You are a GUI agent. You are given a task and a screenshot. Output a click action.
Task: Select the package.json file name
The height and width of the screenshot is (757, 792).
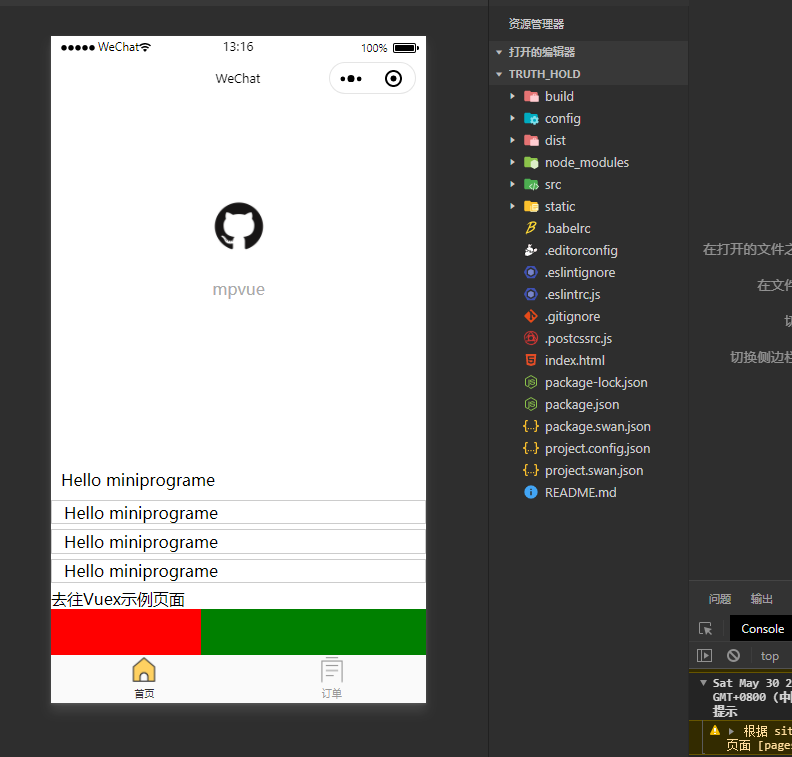pos(582,405)
